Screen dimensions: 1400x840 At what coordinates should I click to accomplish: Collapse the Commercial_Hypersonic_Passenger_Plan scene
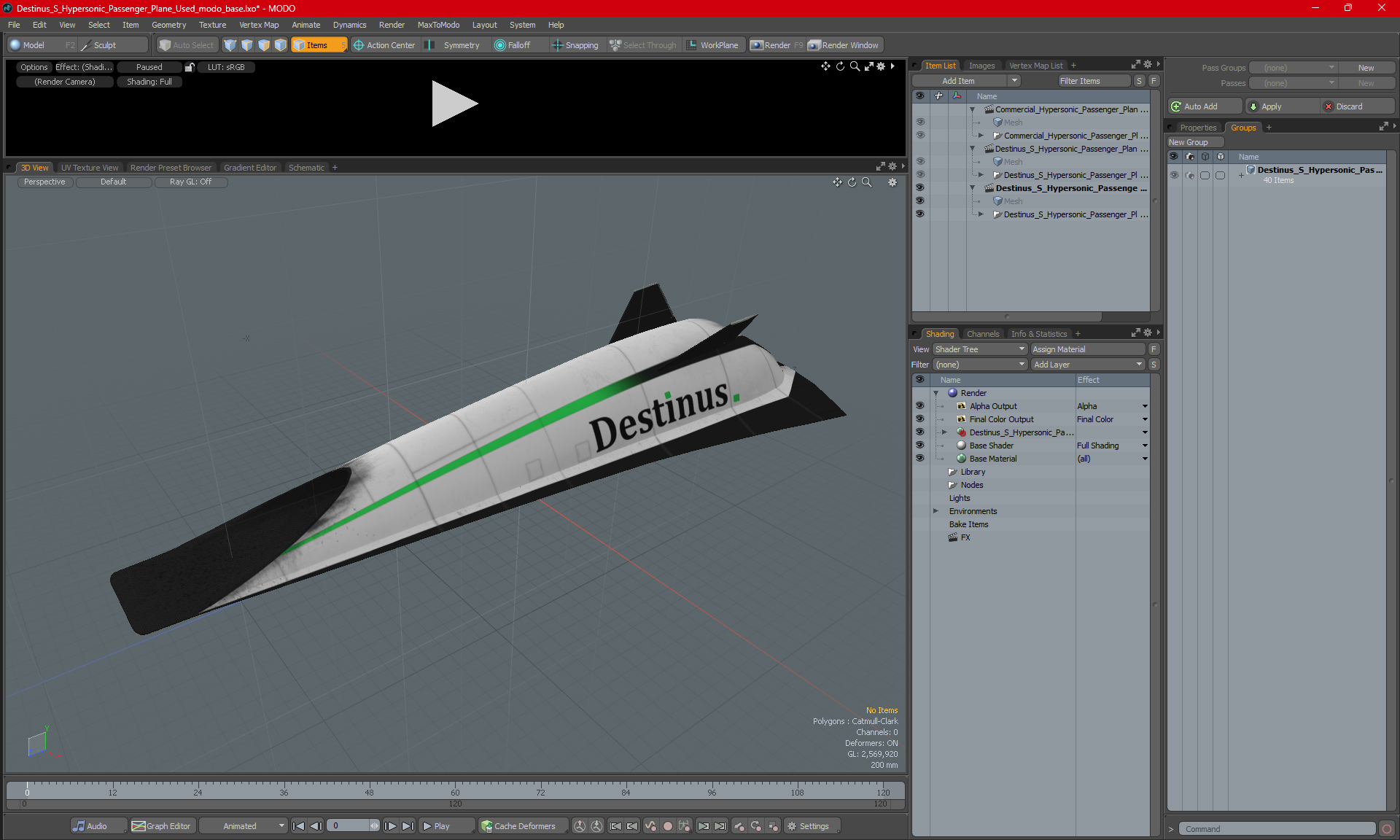click(x=972, y=109)
